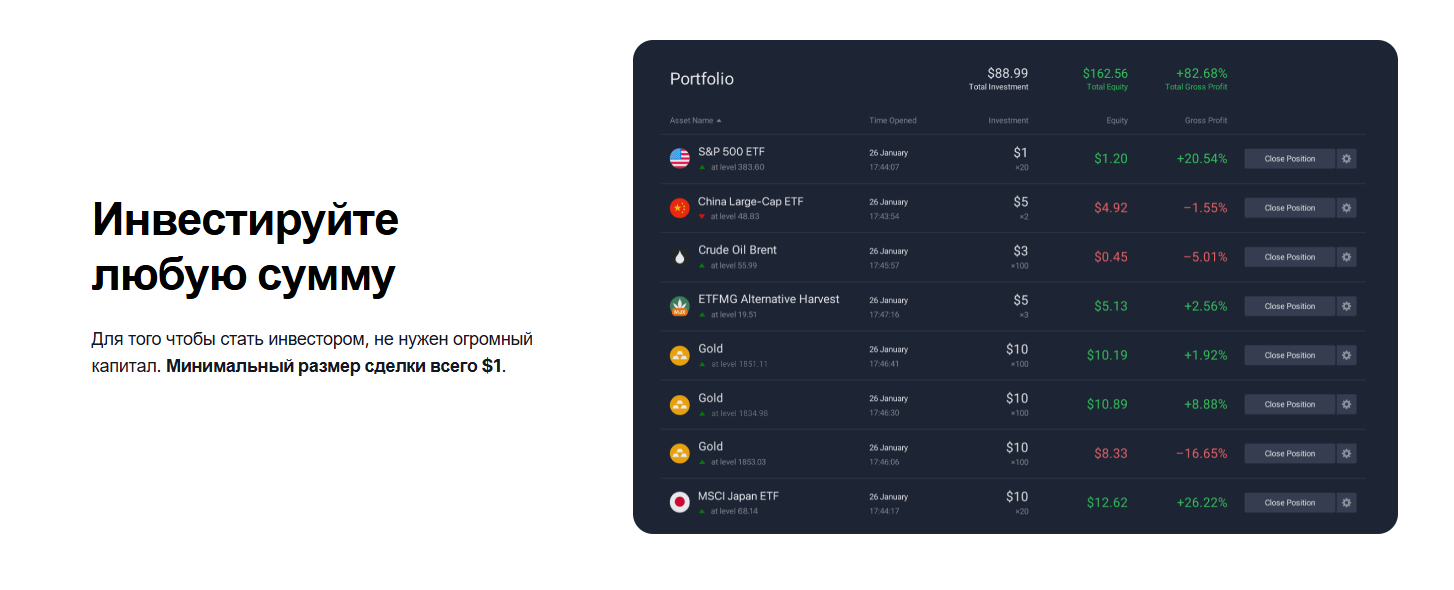This screenshot has width=1454, height=590.
Task: Click the US flag icon for S&P 500 ETF
Action: click(x=680, y=158)
